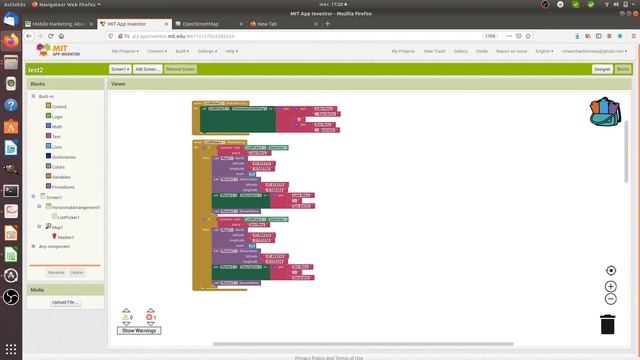Viewport: 640px width, 360px height.
Task: Open the Help dropdown menu
Action: pos(231,51)
